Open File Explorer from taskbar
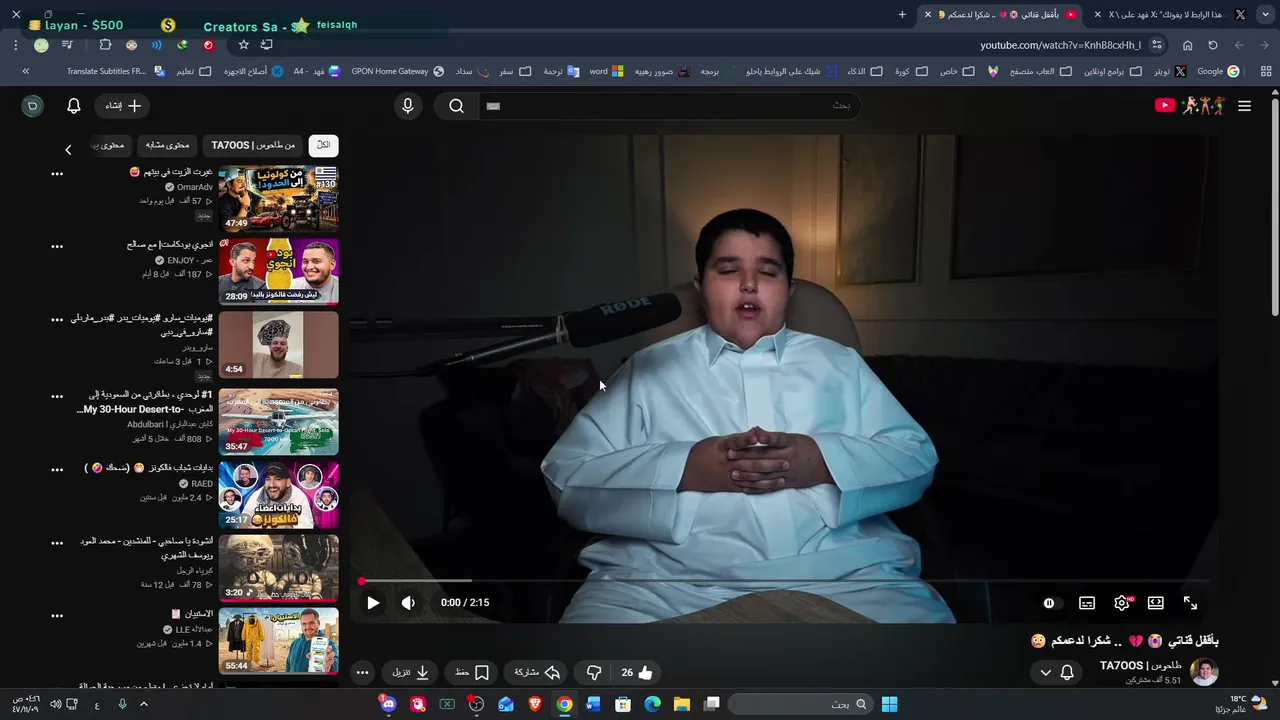1280x720 pixels. pyautogui.click(x=682, y=704)
